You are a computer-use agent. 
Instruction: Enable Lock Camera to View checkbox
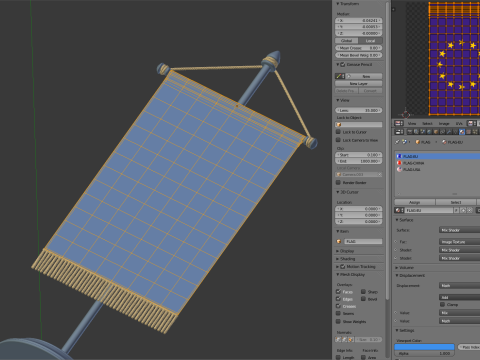pyautogui.click(x=338, y=140)
